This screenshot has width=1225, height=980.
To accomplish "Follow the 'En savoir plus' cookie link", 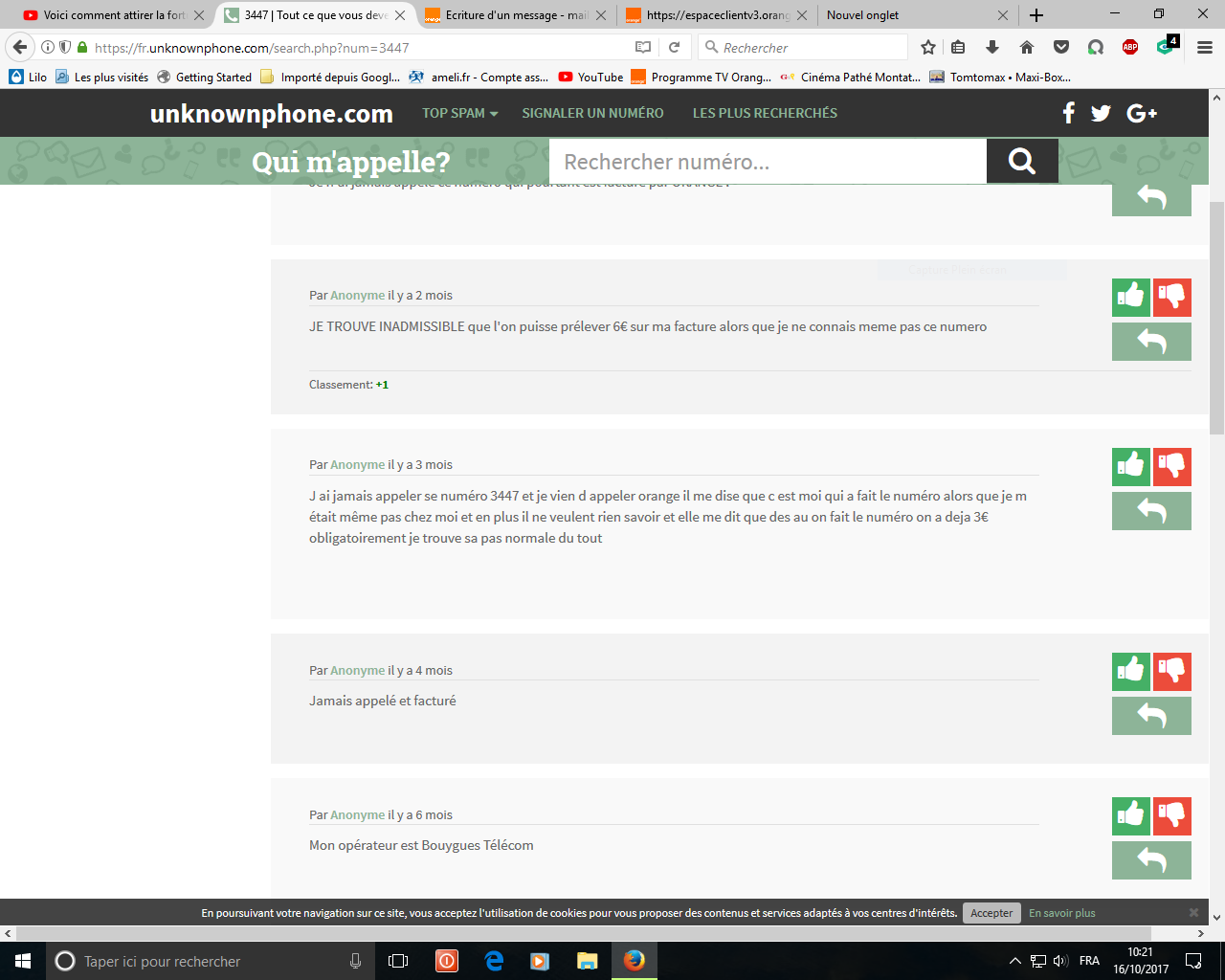I will 1062,913.
